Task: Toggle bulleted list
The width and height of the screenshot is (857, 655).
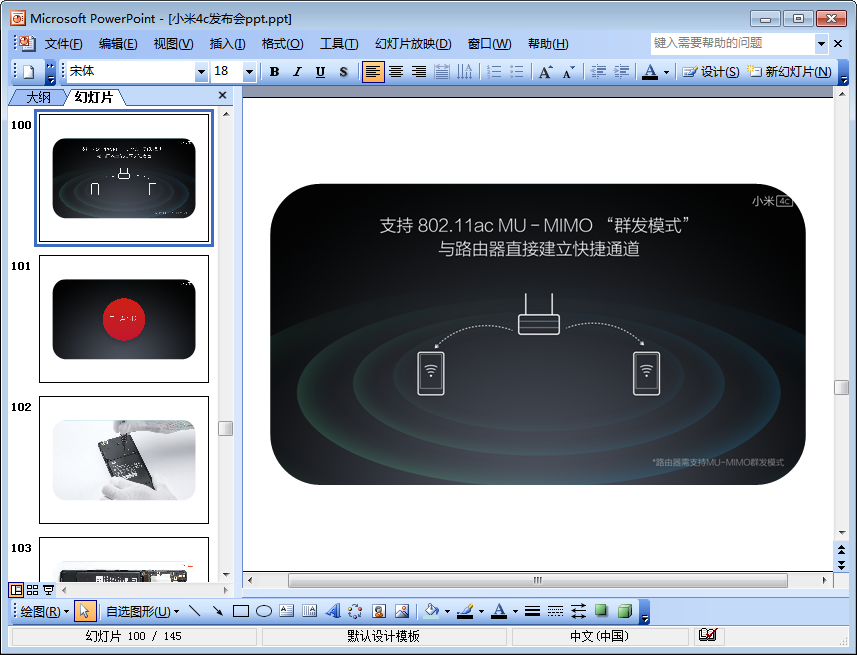Action: (x=516, y=72)
